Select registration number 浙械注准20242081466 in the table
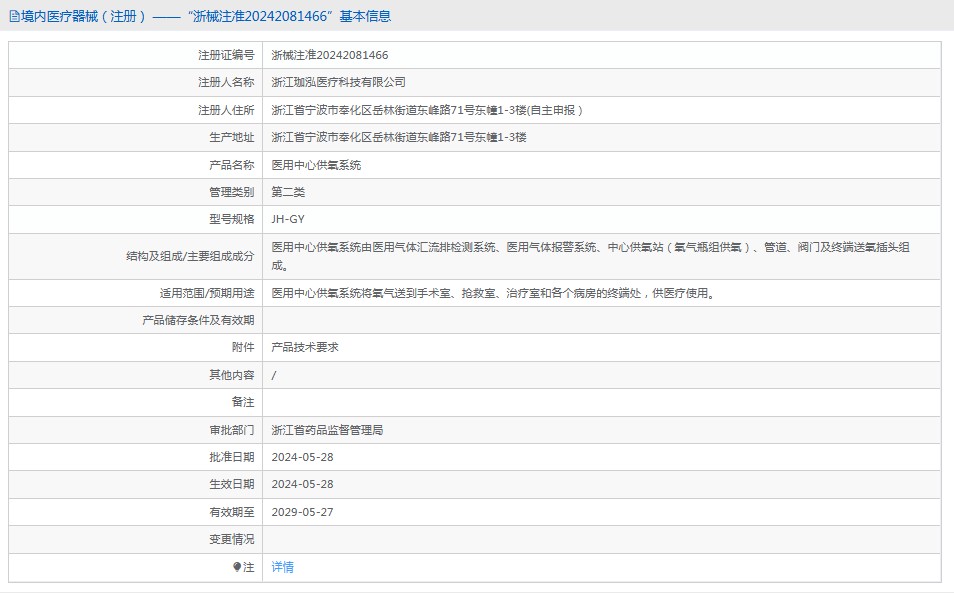This screenshot has height=593, width=954. click(330, 55)
